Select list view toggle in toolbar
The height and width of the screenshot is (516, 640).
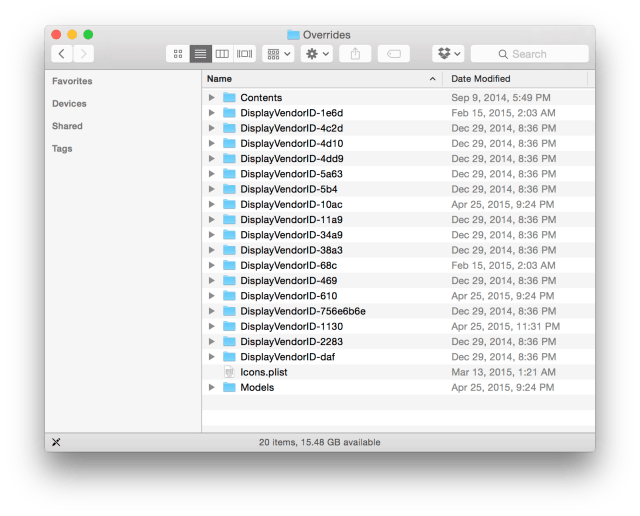(x=200, y=54)
